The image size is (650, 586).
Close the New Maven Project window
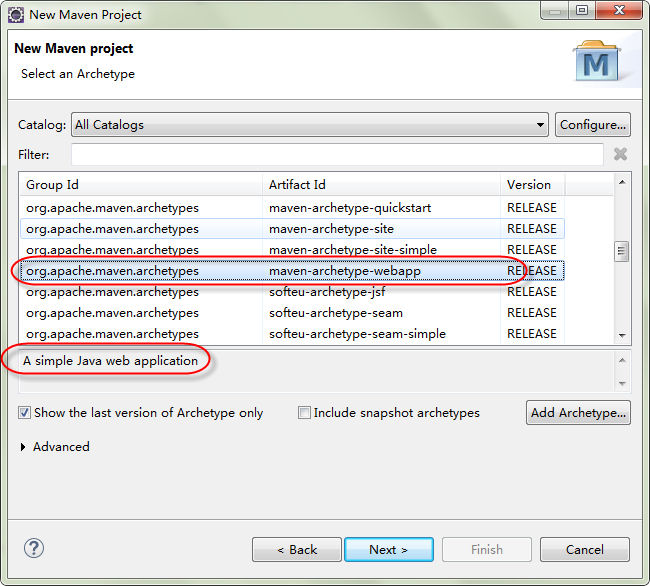click(619, 10)
